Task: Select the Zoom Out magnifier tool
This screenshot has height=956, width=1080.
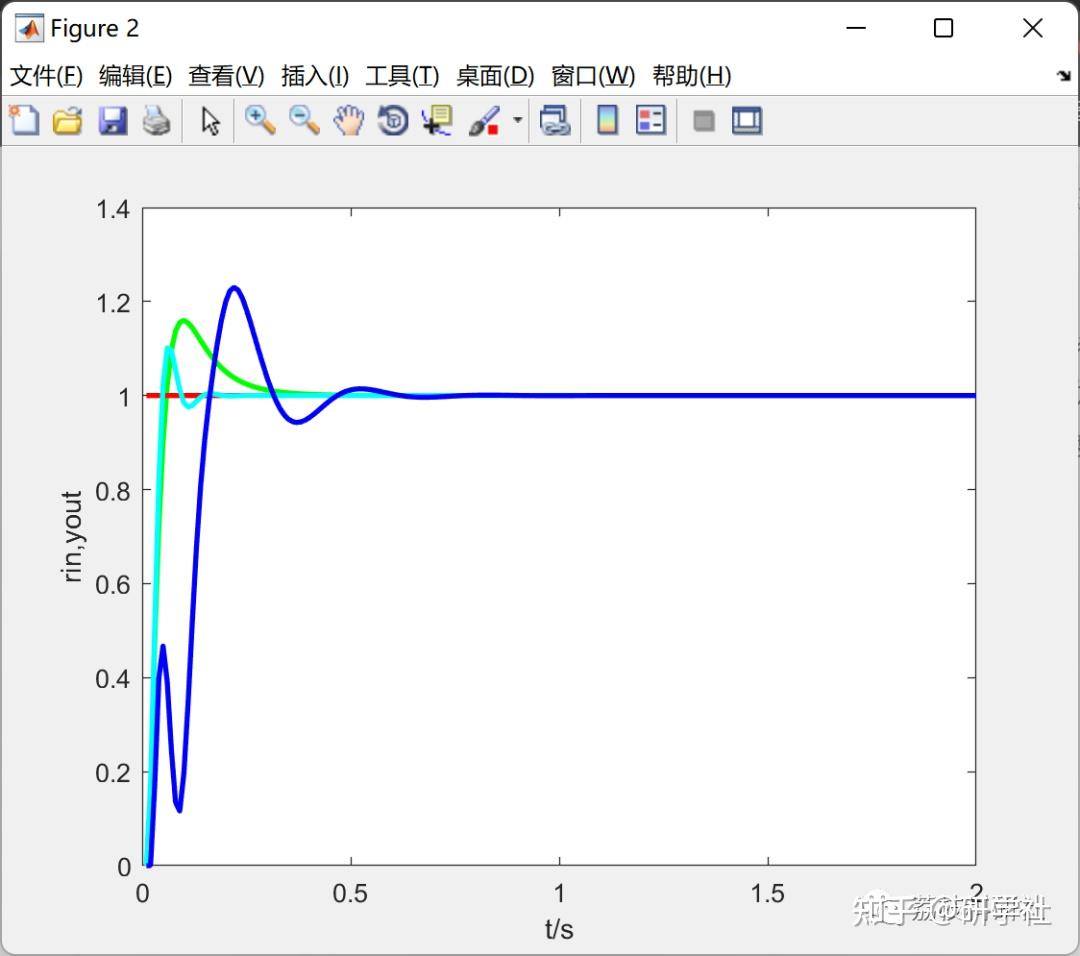Action: click(x=304, y=121)
